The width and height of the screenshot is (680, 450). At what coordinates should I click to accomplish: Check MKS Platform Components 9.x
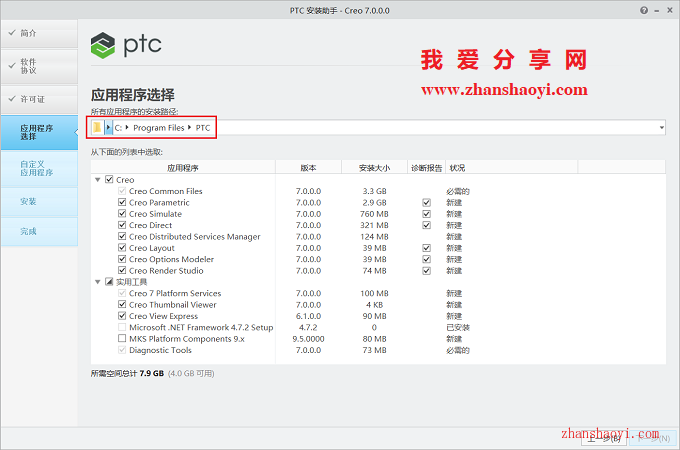coord(122,338)
